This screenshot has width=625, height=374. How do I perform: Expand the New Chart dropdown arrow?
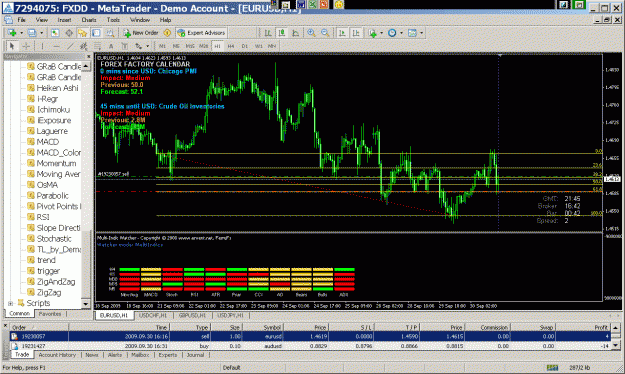pyautogui.click(x=21, y=33)
